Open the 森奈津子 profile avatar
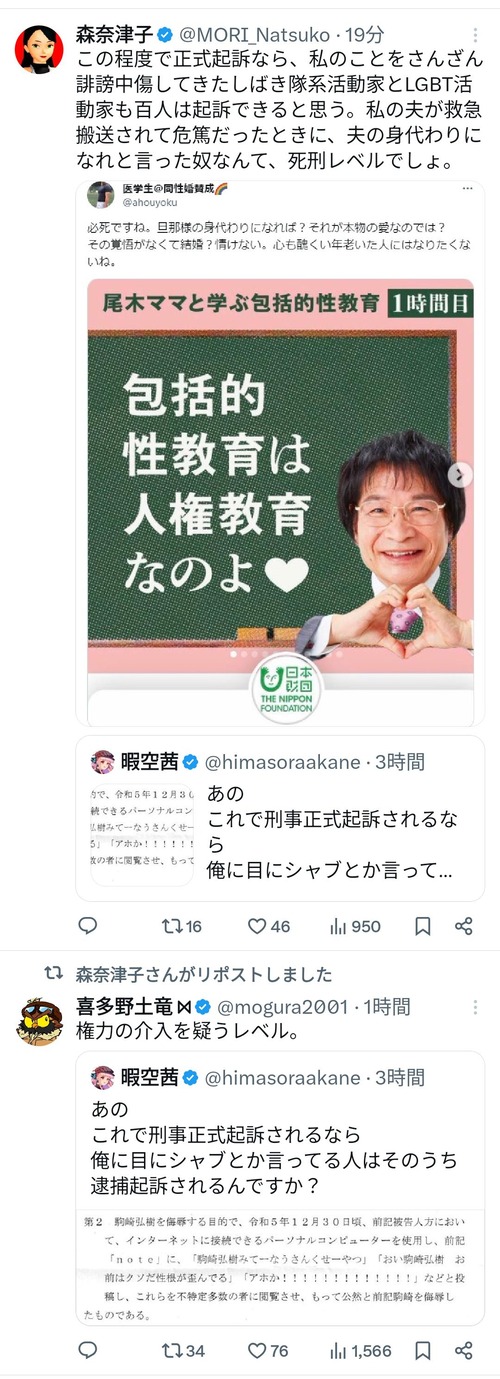The image size is (500, 1379). (39, 48)
